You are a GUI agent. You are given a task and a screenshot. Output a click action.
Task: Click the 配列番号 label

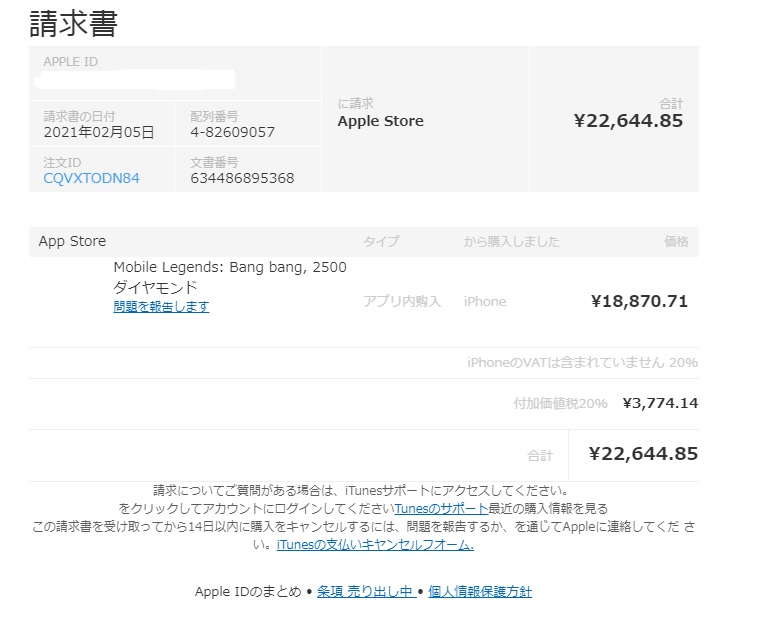tap(214, 116)
